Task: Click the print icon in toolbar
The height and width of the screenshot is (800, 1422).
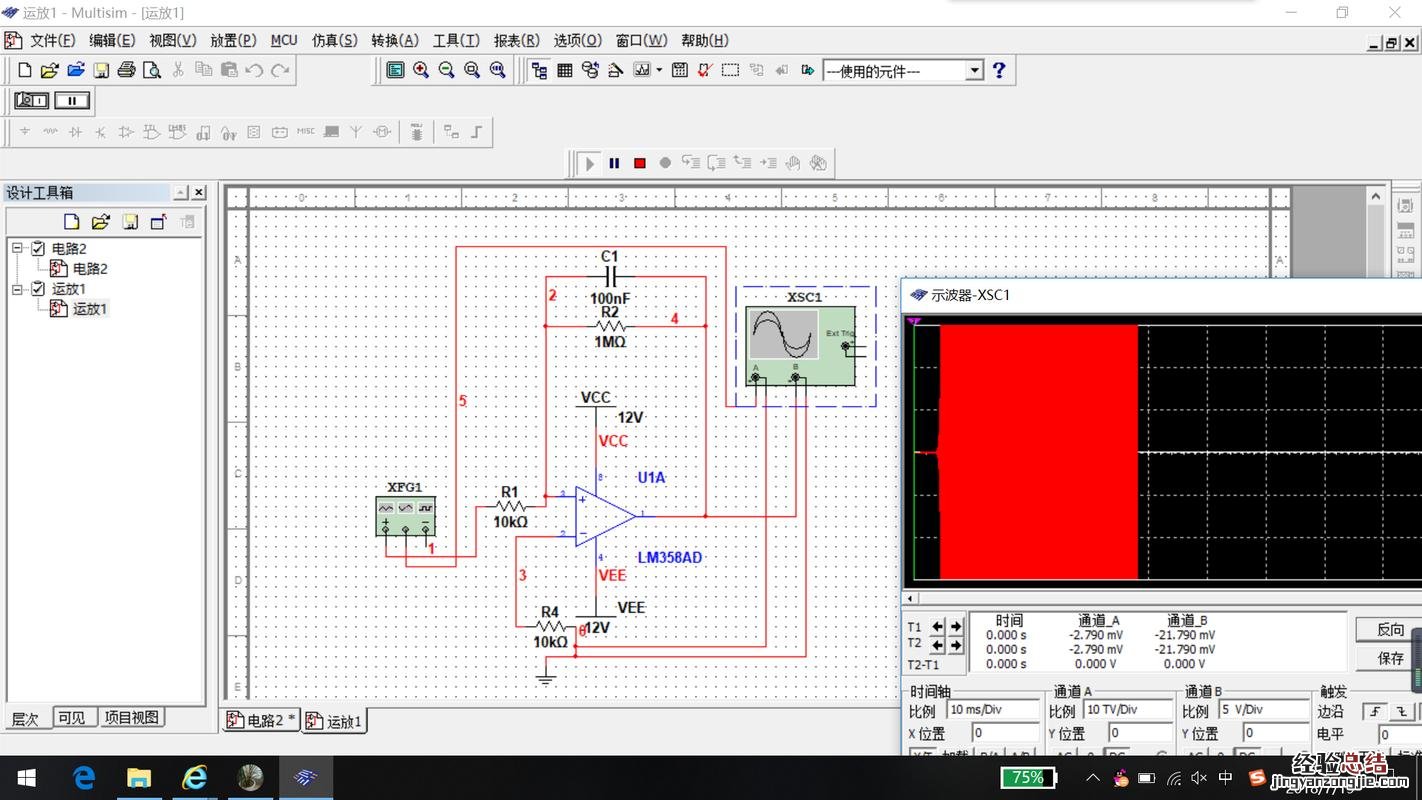Action: (126, 70)
